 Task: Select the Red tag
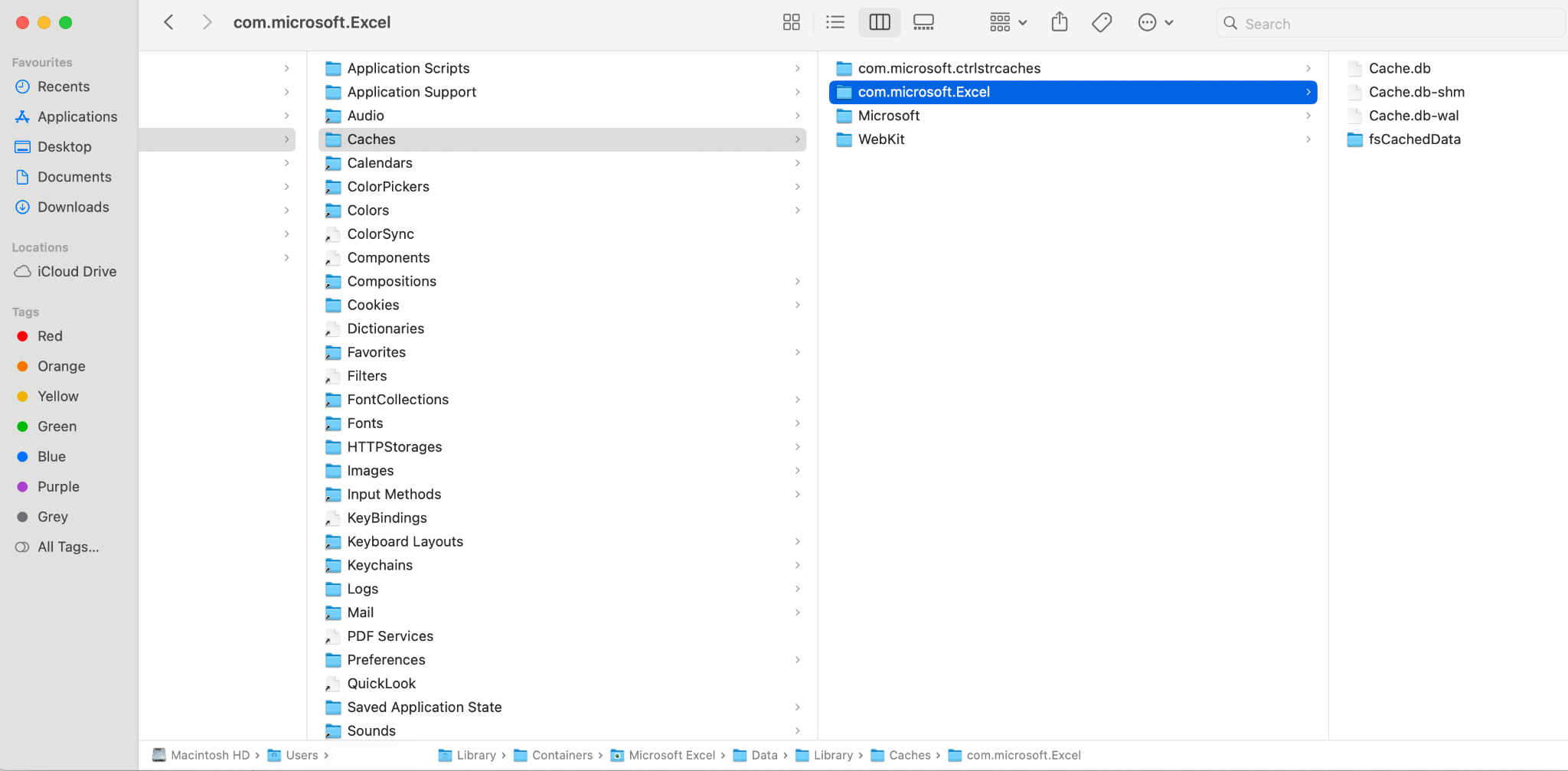[x=50, y=336]
